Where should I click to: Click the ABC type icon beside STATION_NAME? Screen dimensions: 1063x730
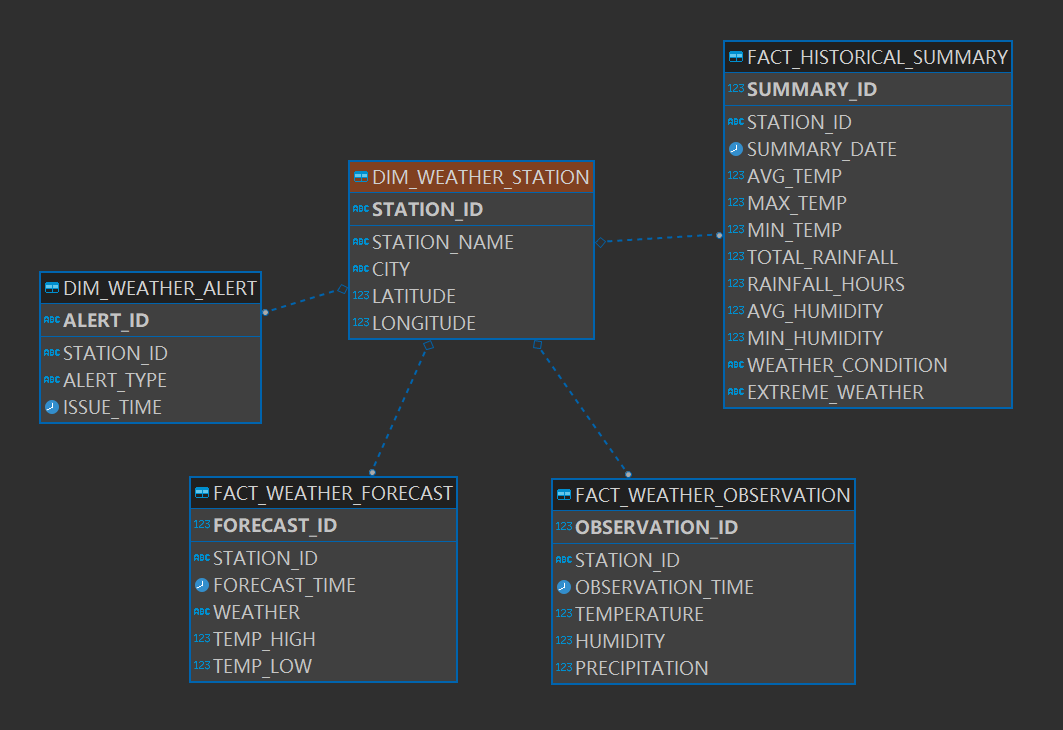pyautogui.click(x=361, y=242)
